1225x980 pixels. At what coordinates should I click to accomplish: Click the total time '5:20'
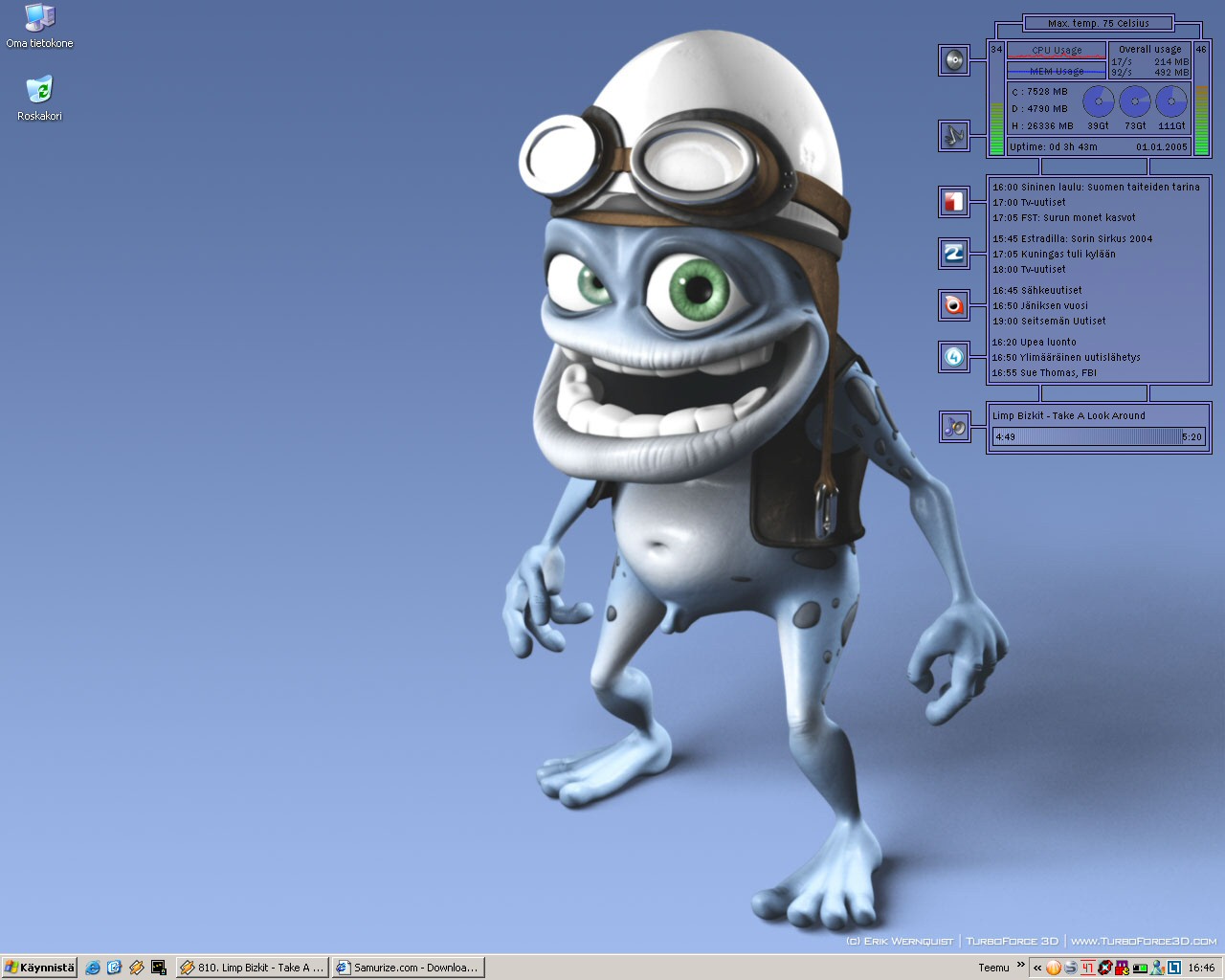pos(1192,436)
